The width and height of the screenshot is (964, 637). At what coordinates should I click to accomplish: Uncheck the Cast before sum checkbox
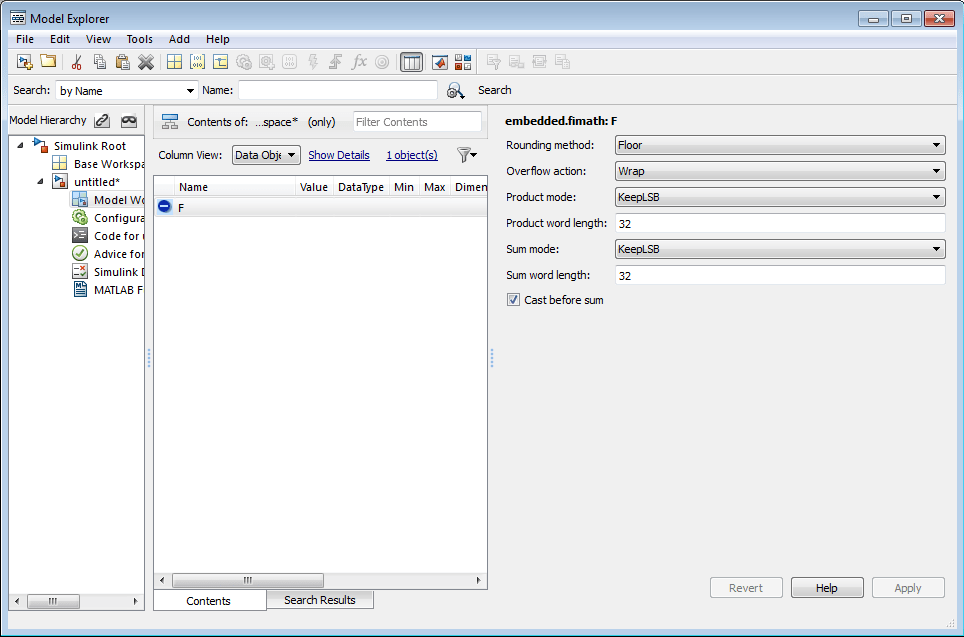click(x=513, y=300)
